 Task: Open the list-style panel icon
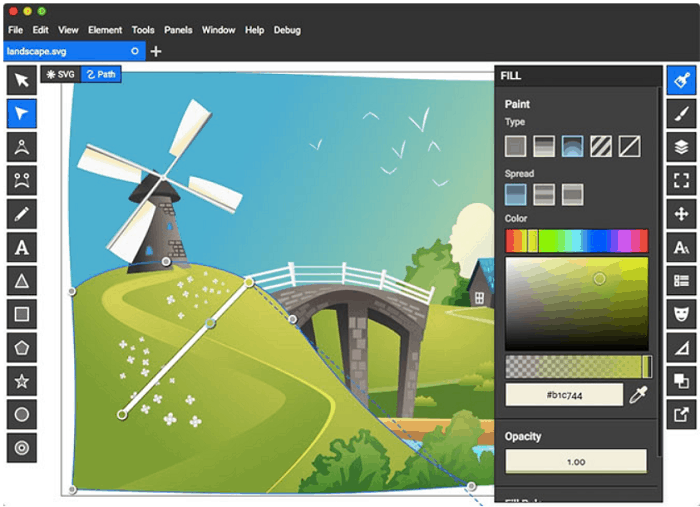tap(681, 281)
